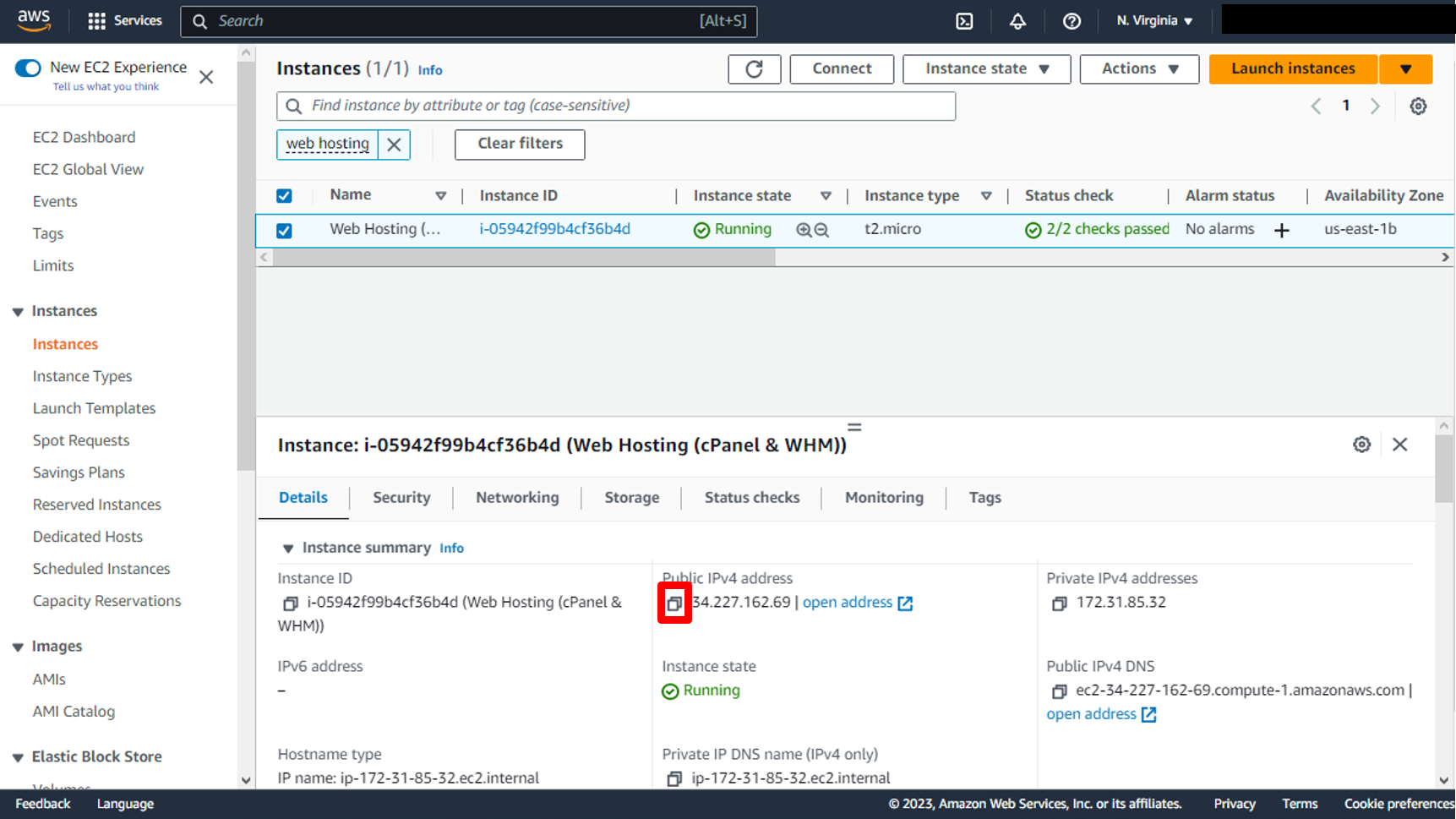Grab the details panel split handle
1456x819 pixels.
point(854,428)
